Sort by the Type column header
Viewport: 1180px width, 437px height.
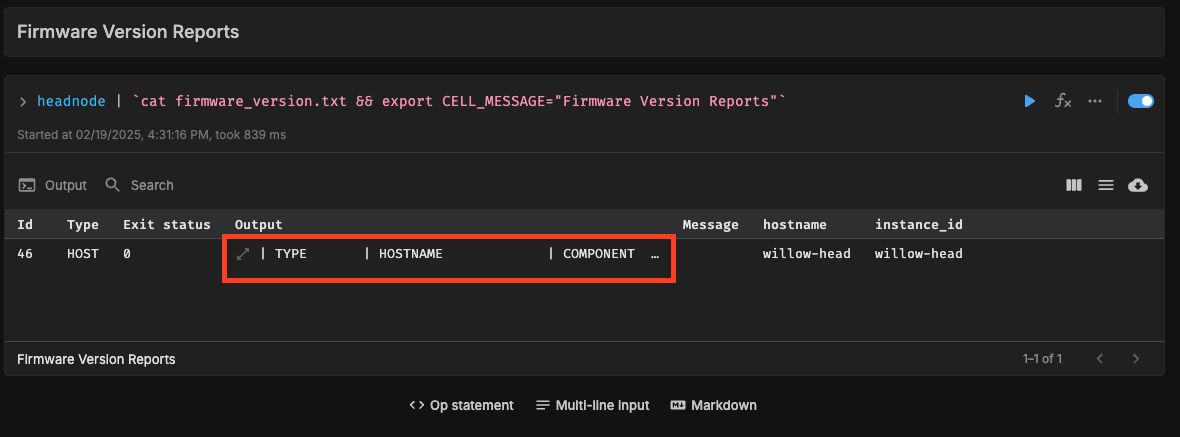82,224
